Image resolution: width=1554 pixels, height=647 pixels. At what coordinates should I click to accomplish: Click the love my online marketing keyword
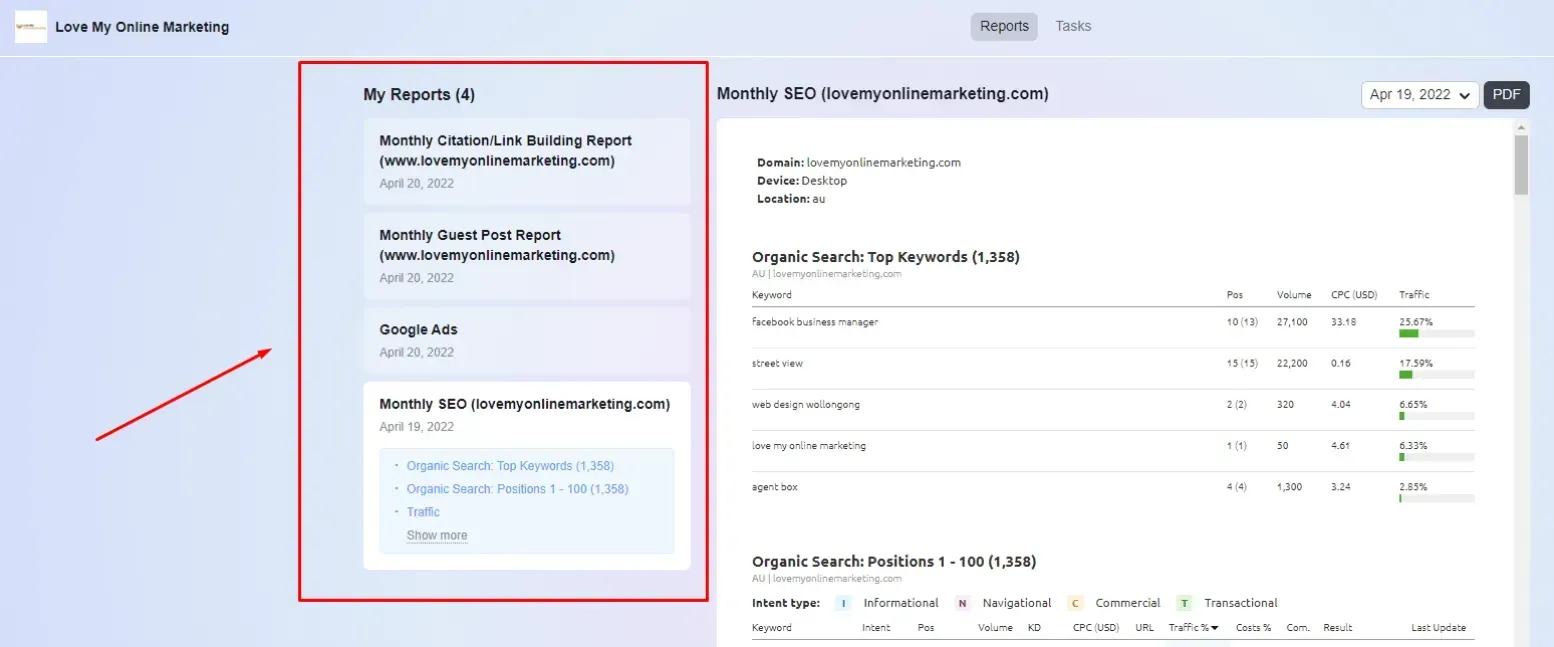coord(809,445)
